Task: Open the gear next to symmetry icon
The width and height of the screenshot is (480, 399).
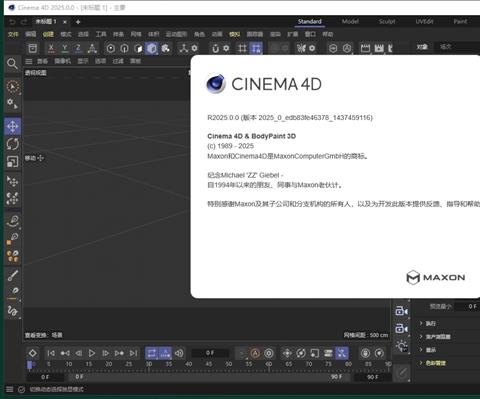Action: (x=312, y=48)
